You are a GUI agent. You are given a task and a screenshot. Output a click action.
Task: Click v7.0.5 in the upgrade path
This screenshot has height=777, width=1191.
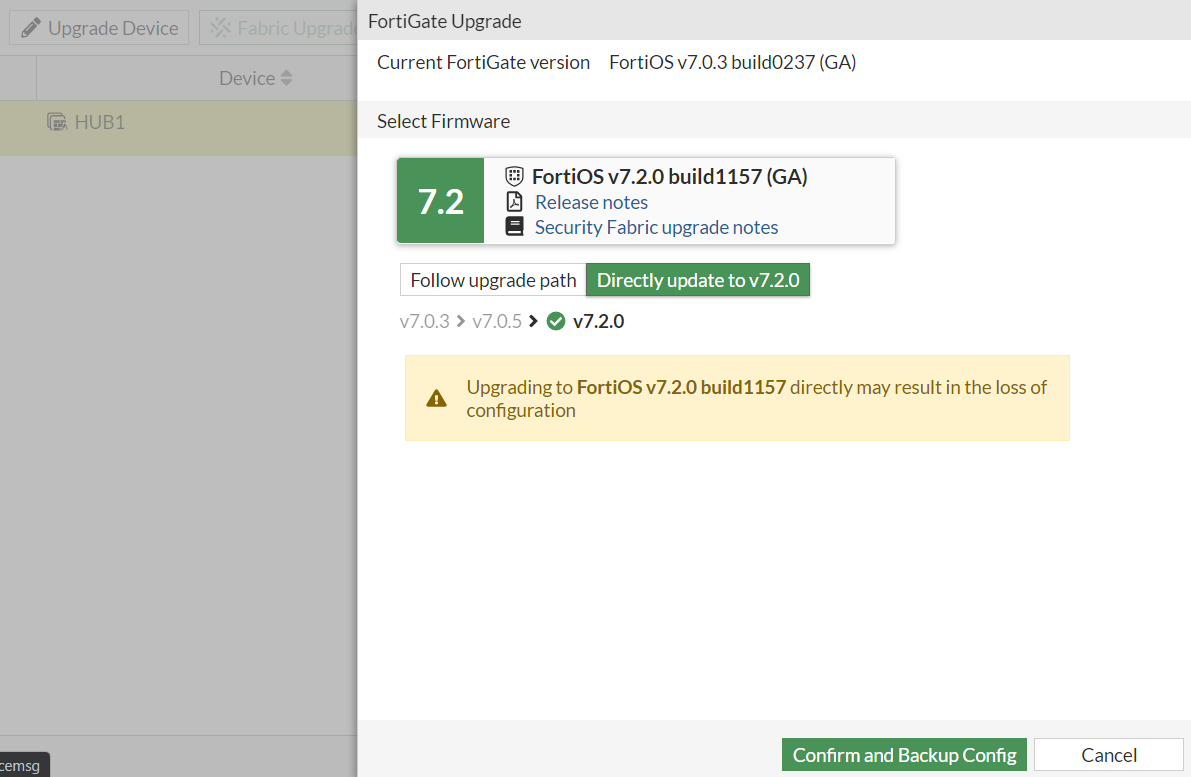[497, 321]
